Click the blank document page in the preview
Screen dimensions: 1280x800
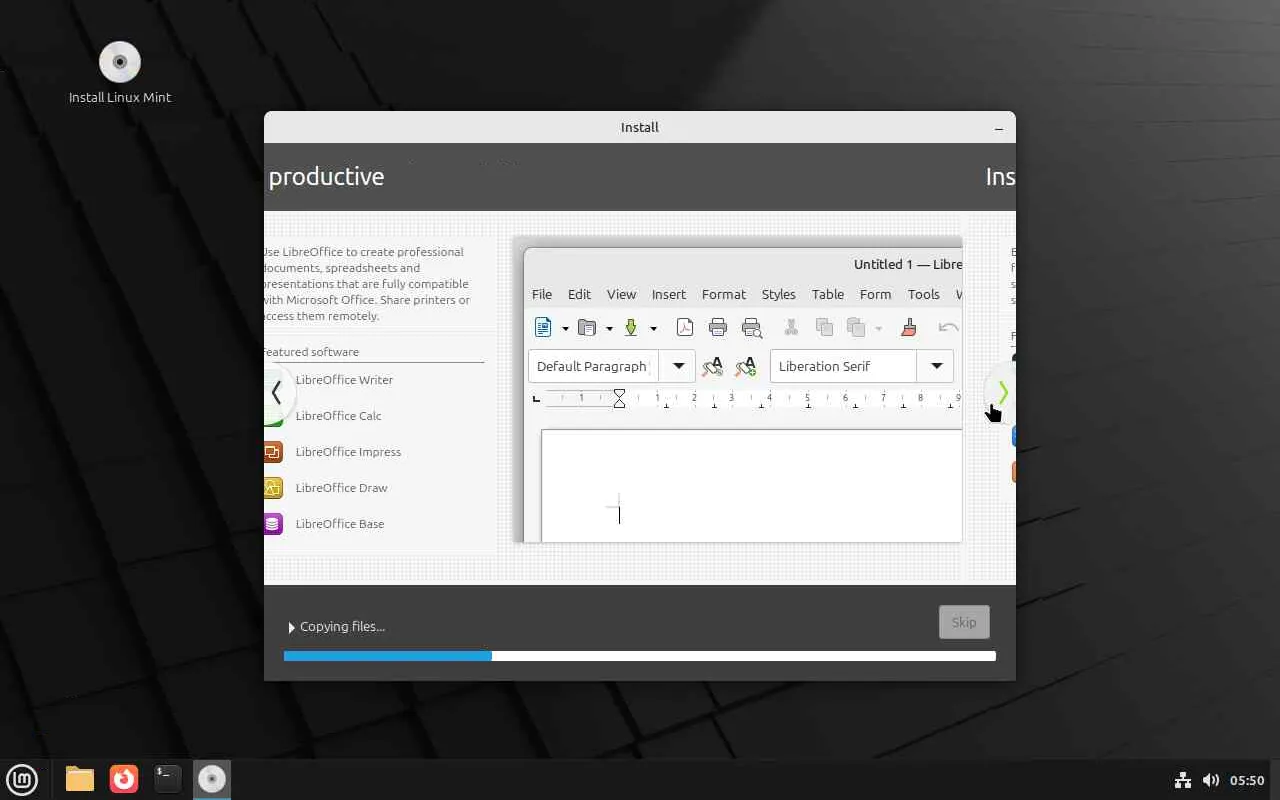tap(752, 486)
